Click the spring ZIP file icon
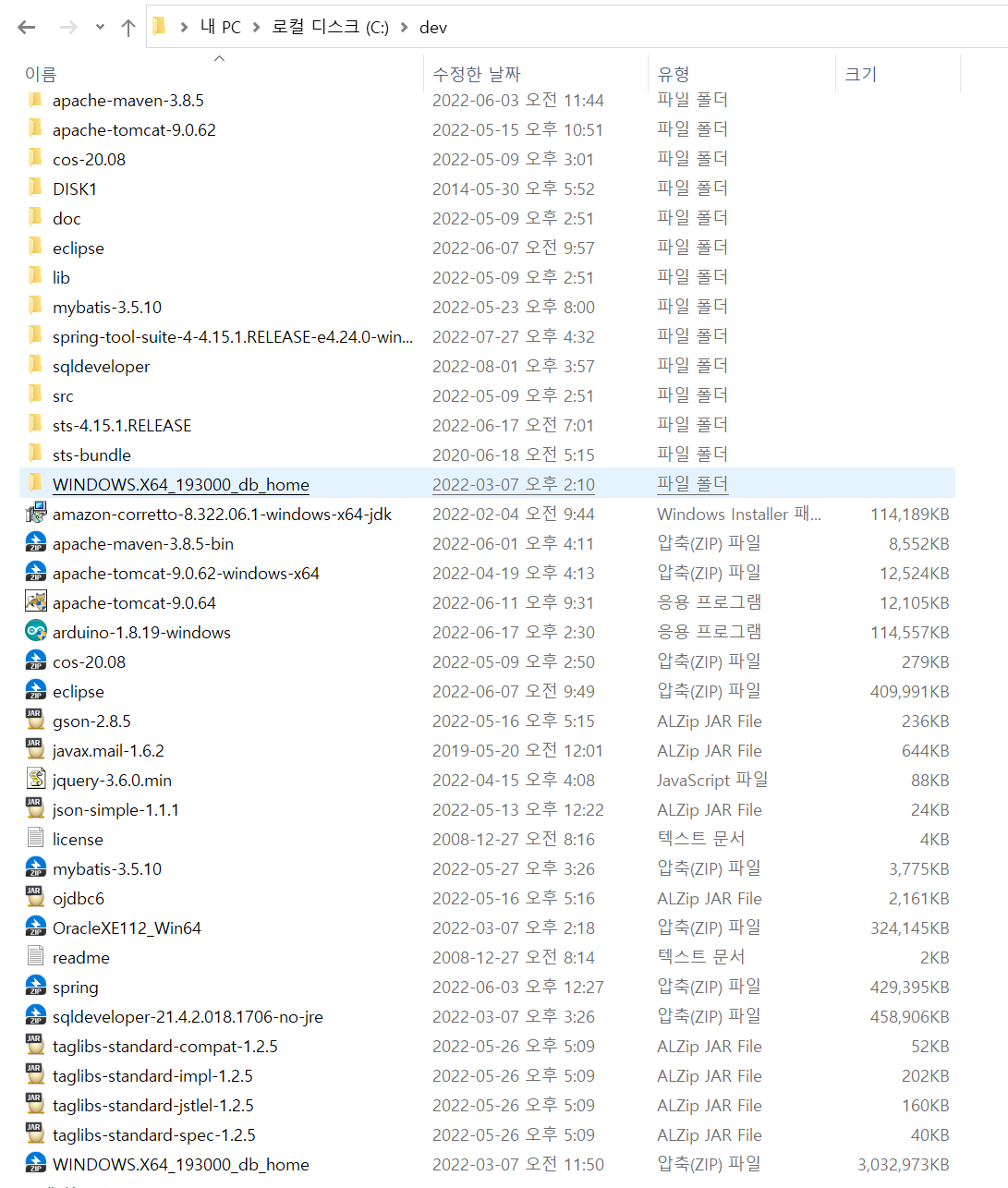 [35, 987]
